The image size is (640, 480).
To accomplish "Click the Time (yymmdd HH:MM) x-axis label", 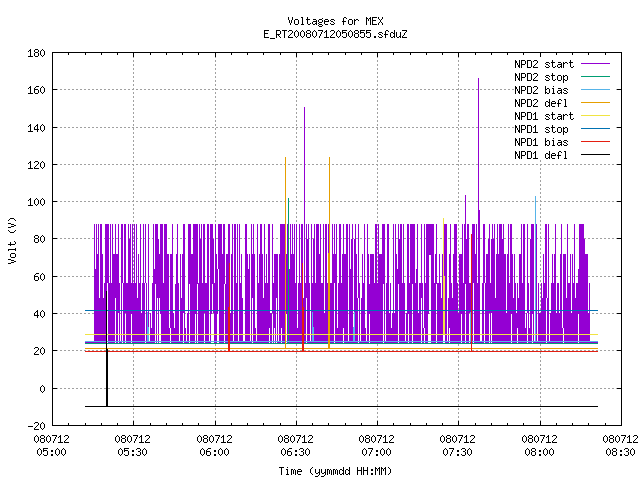I will coord(335,471).
